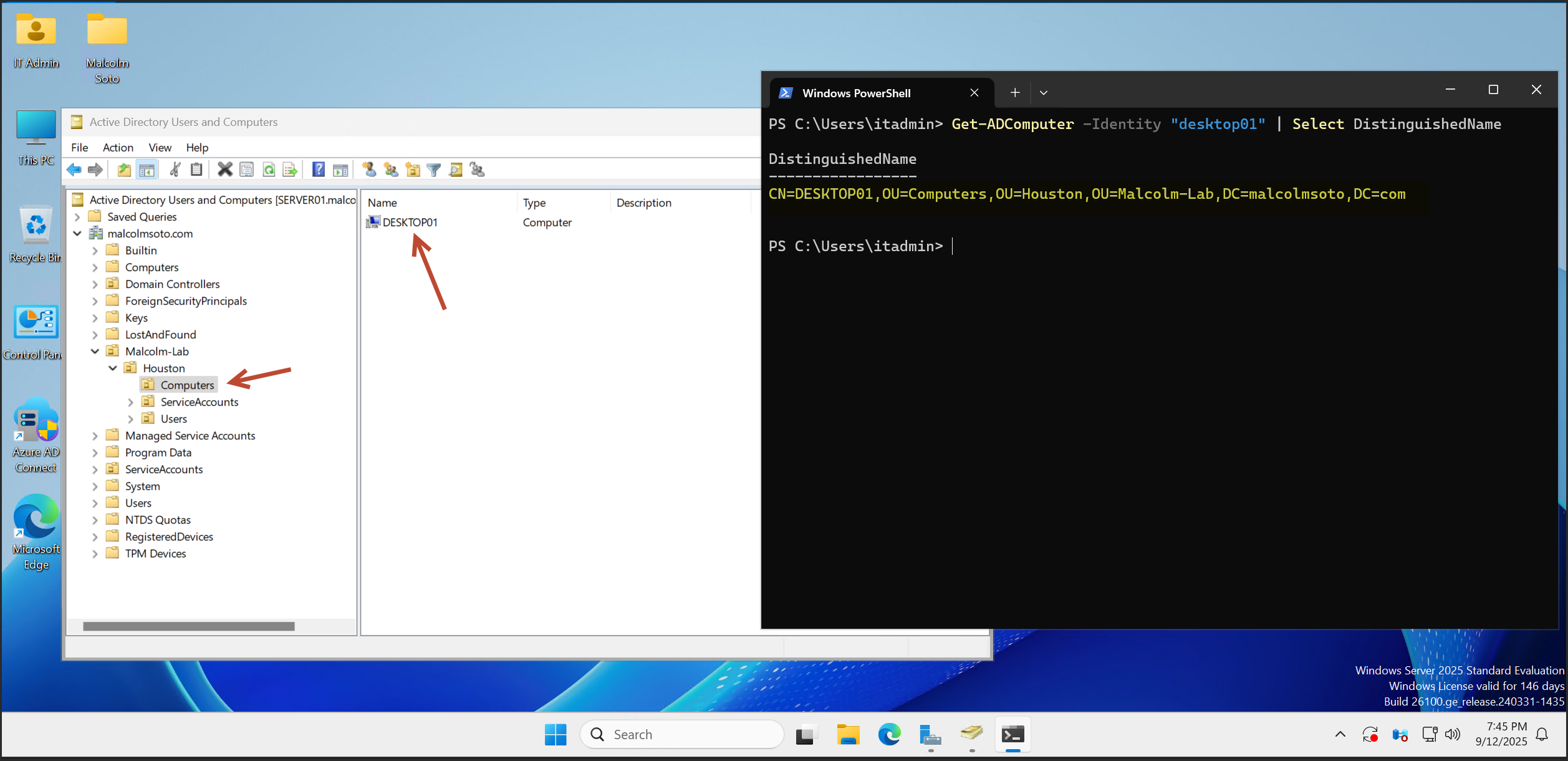
Task: Click the Filter options funnel icon
Action: coord(434,170)
